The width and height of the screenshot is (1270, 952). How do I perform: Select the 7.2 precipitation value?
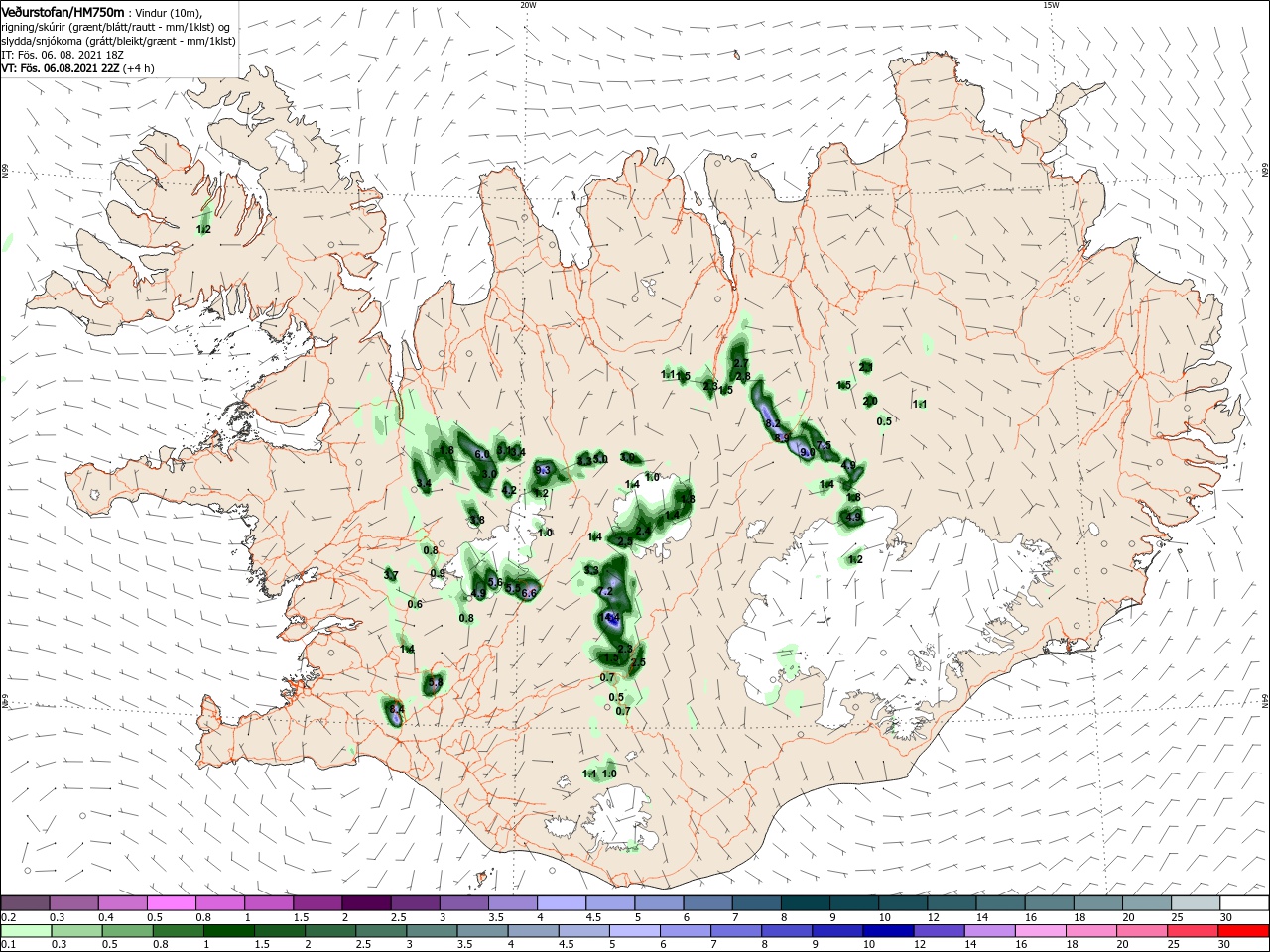(607, 592)
